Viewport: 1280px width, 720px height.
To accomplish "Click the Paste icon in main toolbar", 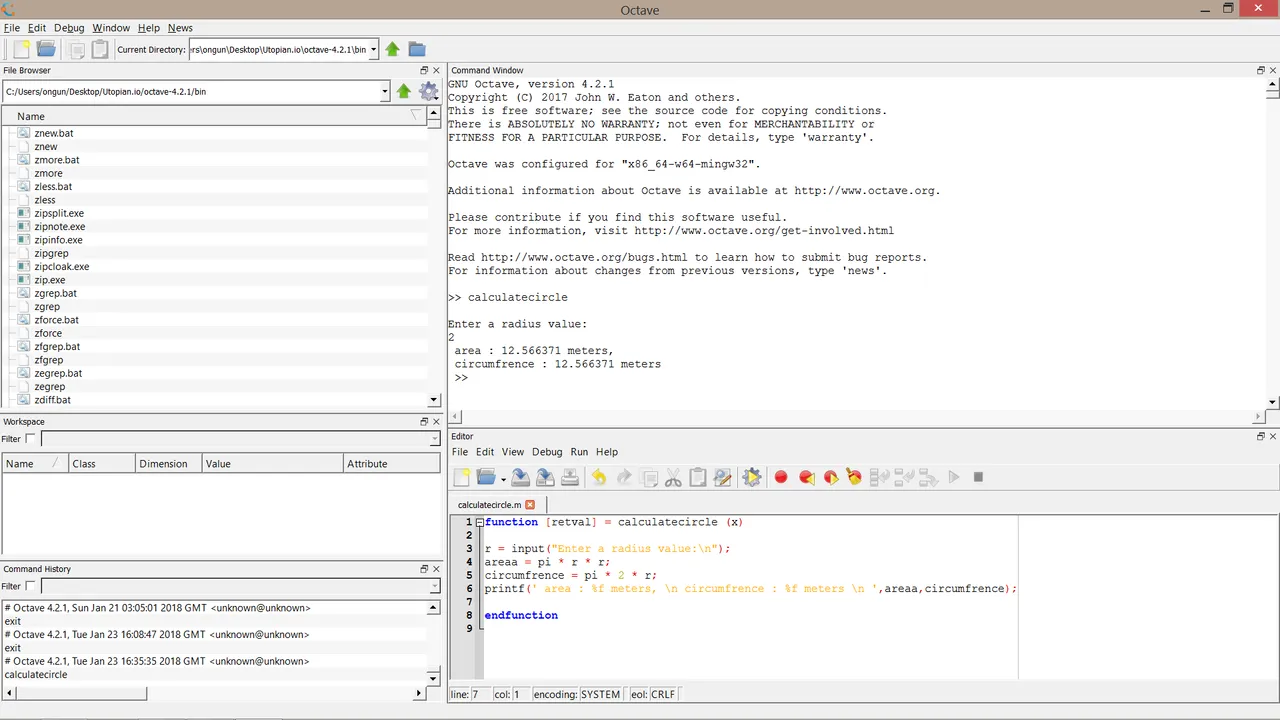I will 100,49.
